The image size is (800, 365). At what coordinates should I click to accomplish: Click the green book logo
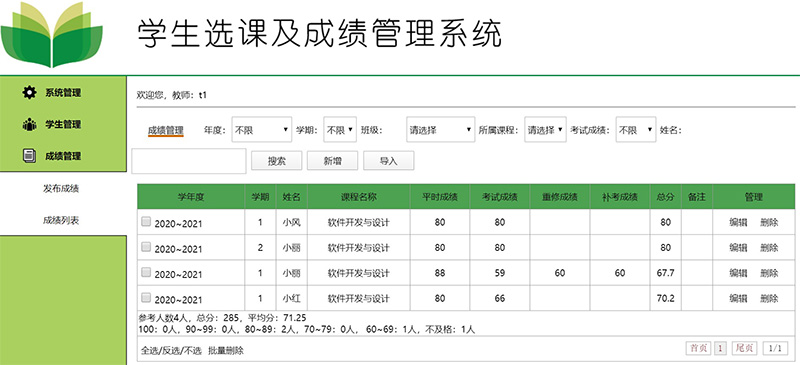[x=52, y=35]
